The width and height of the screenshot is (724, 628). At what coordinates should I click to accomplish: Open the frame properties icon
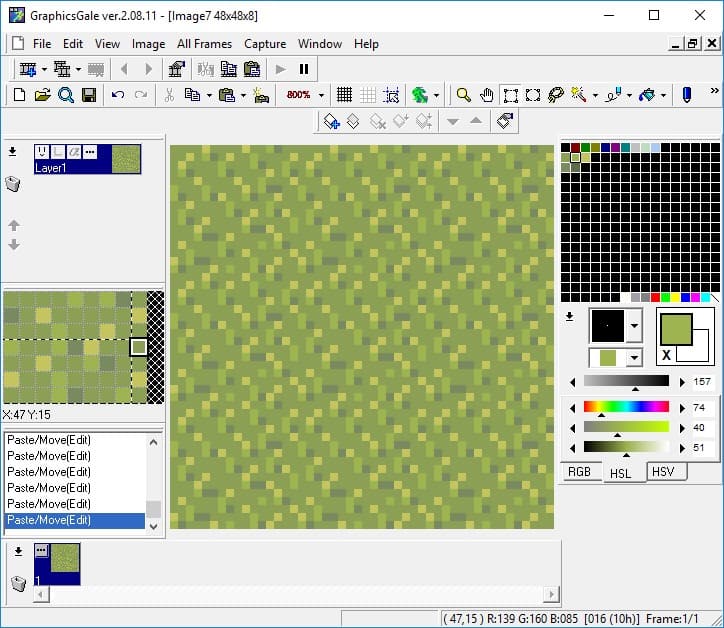tap(176, 69)
